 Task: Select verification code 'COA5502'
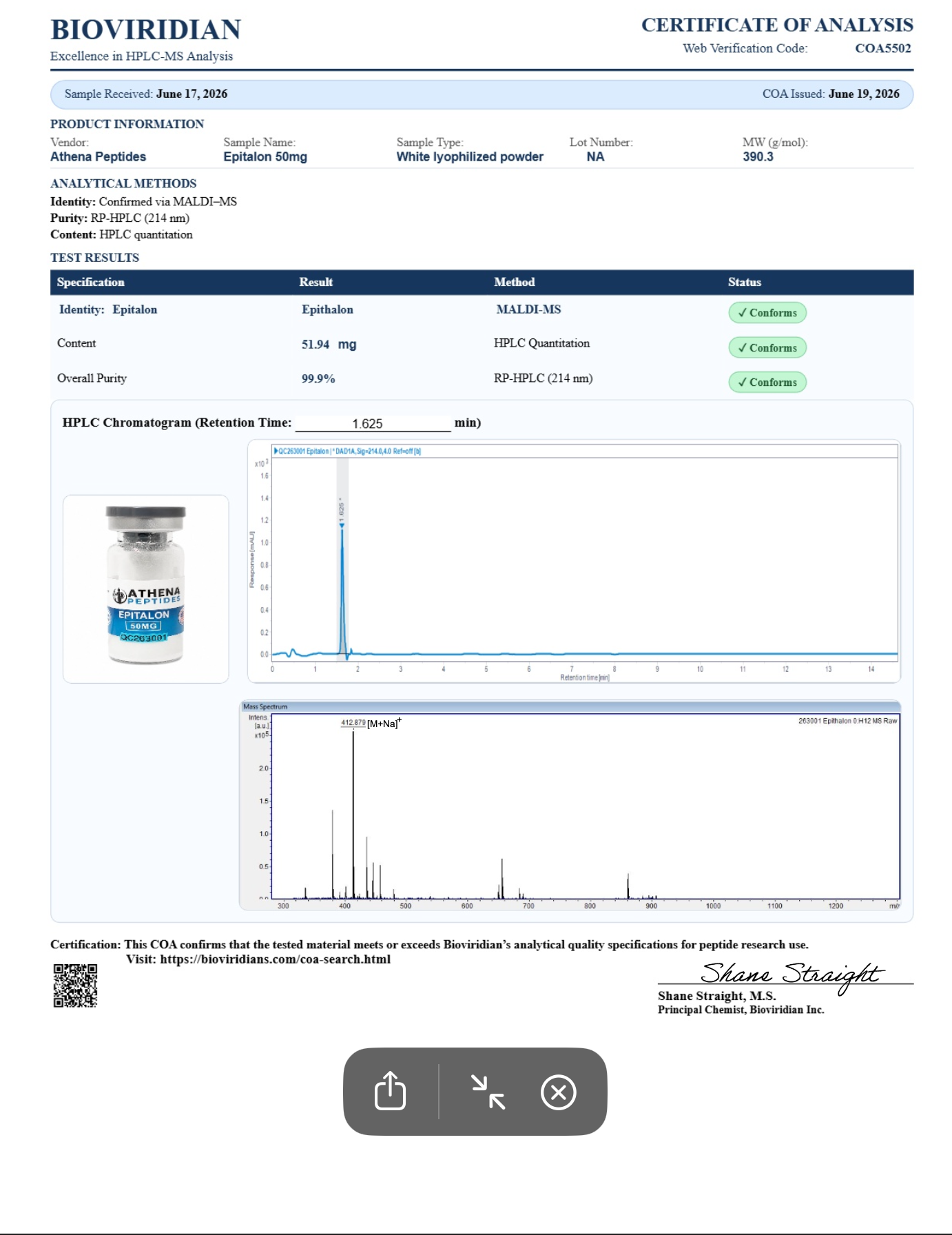(883, 48)
